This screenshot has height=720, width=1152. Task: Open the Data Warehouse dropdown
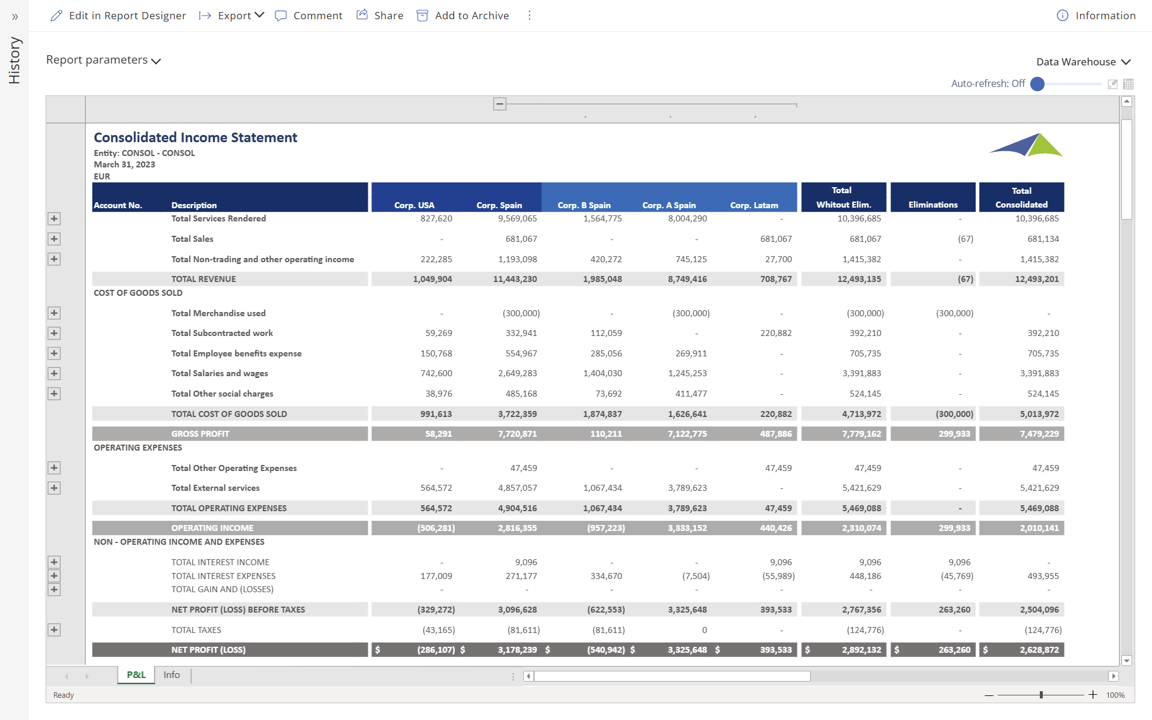click(1083, 62)
